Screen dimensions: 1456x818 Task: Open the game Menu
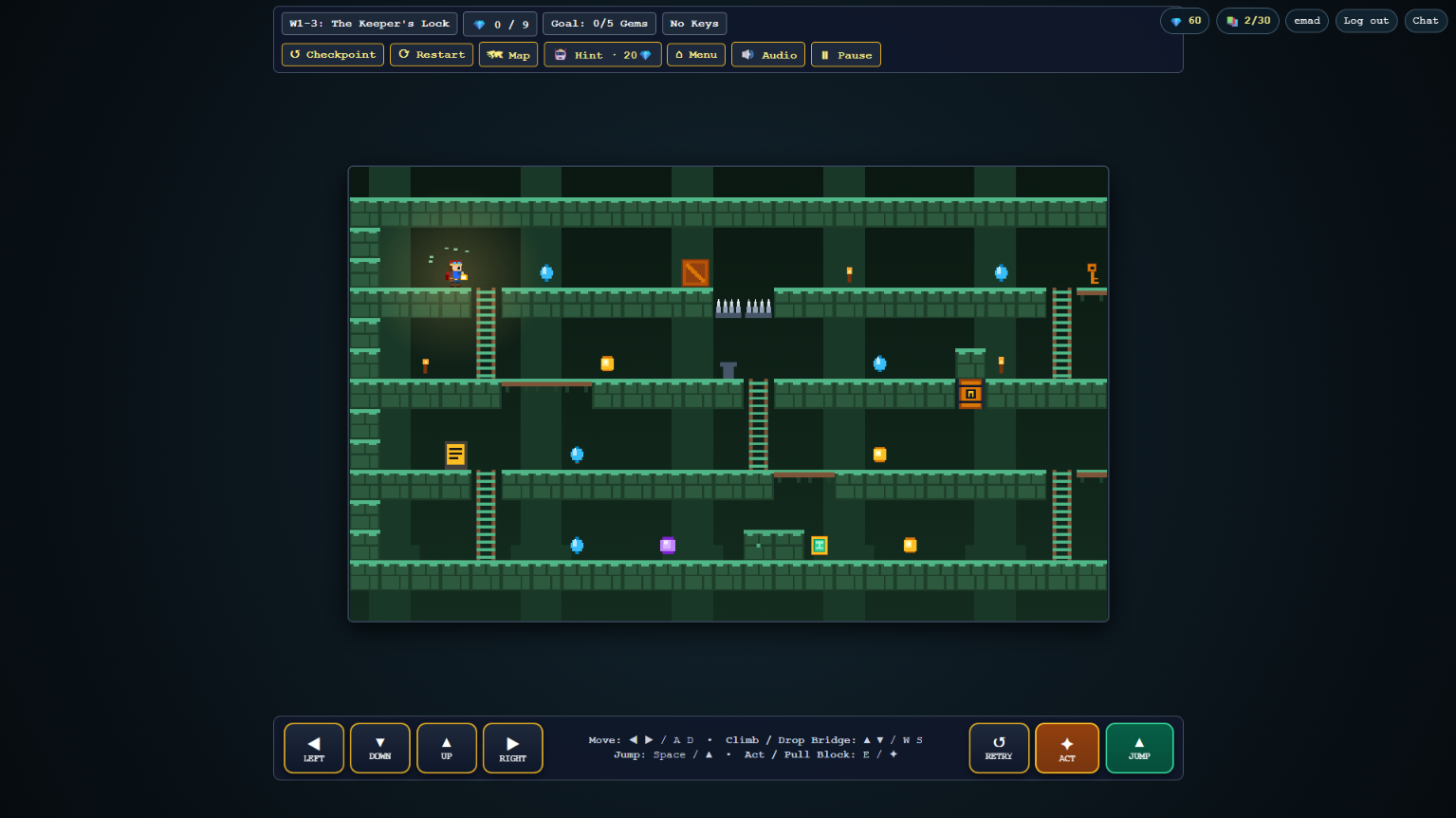point(696,55)
